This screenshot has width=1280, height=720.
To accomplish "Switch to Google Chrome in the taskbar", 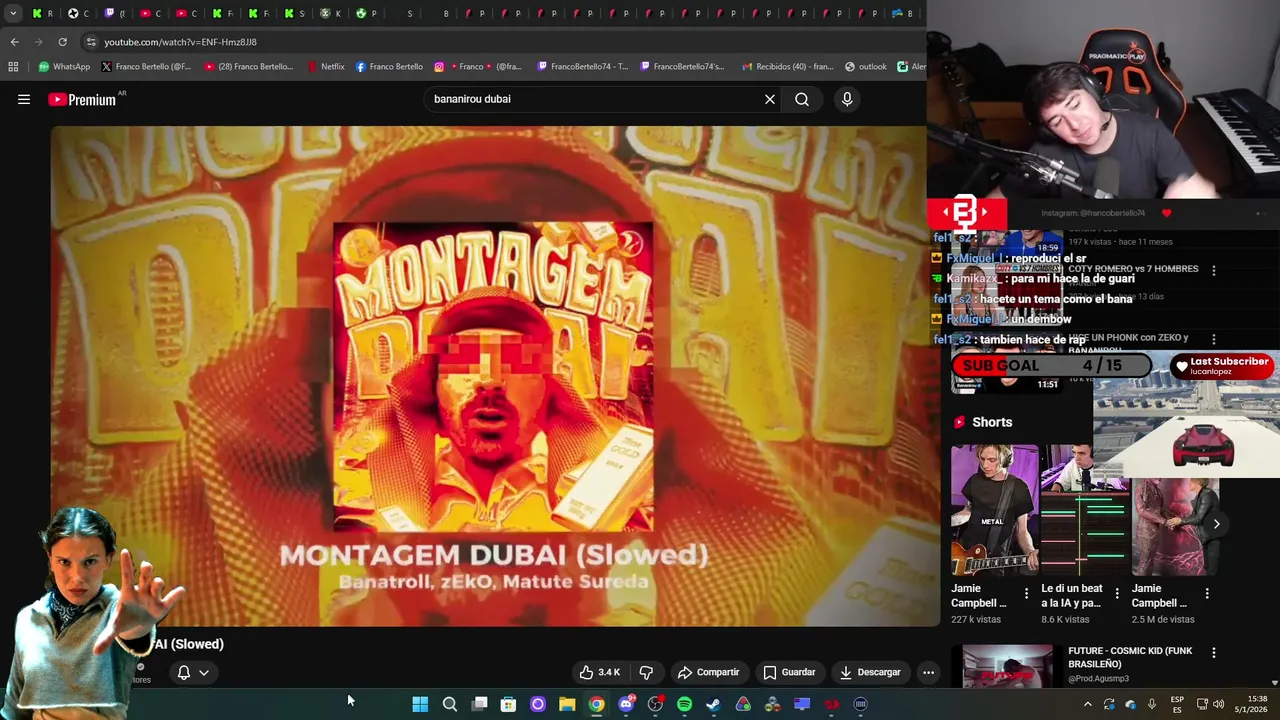I will pyautogui.click(x=596, y=704).
